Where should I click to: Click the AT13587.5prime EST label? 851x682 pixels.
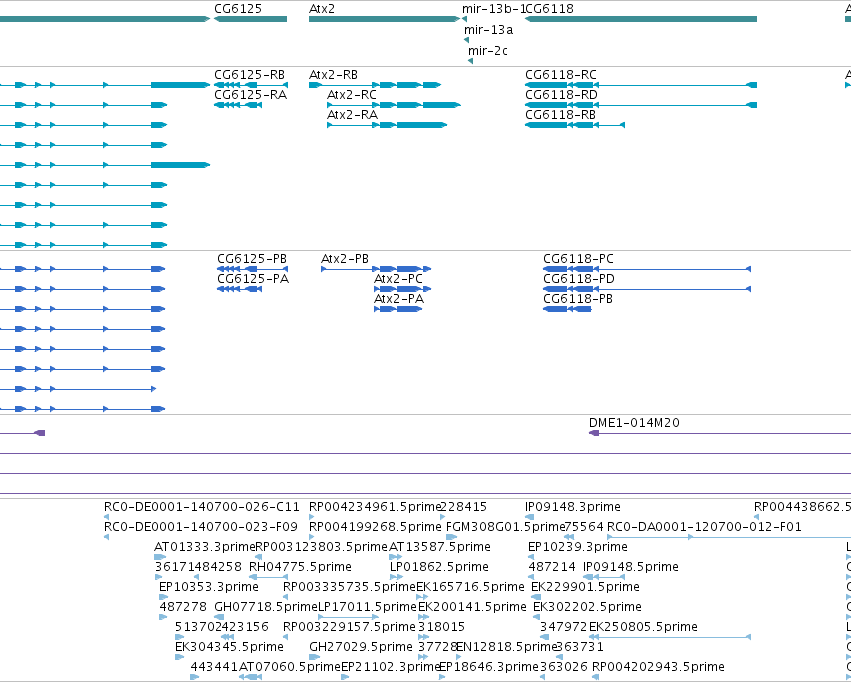click(x=440, y=547)
